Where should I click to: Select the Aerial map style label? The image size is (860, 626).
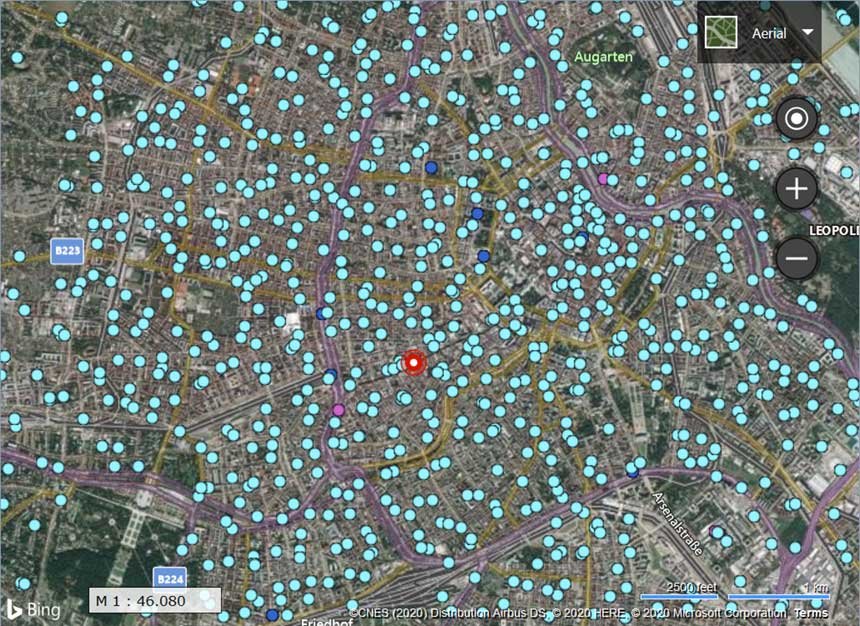pyautogui.click(x=768, y=33)
